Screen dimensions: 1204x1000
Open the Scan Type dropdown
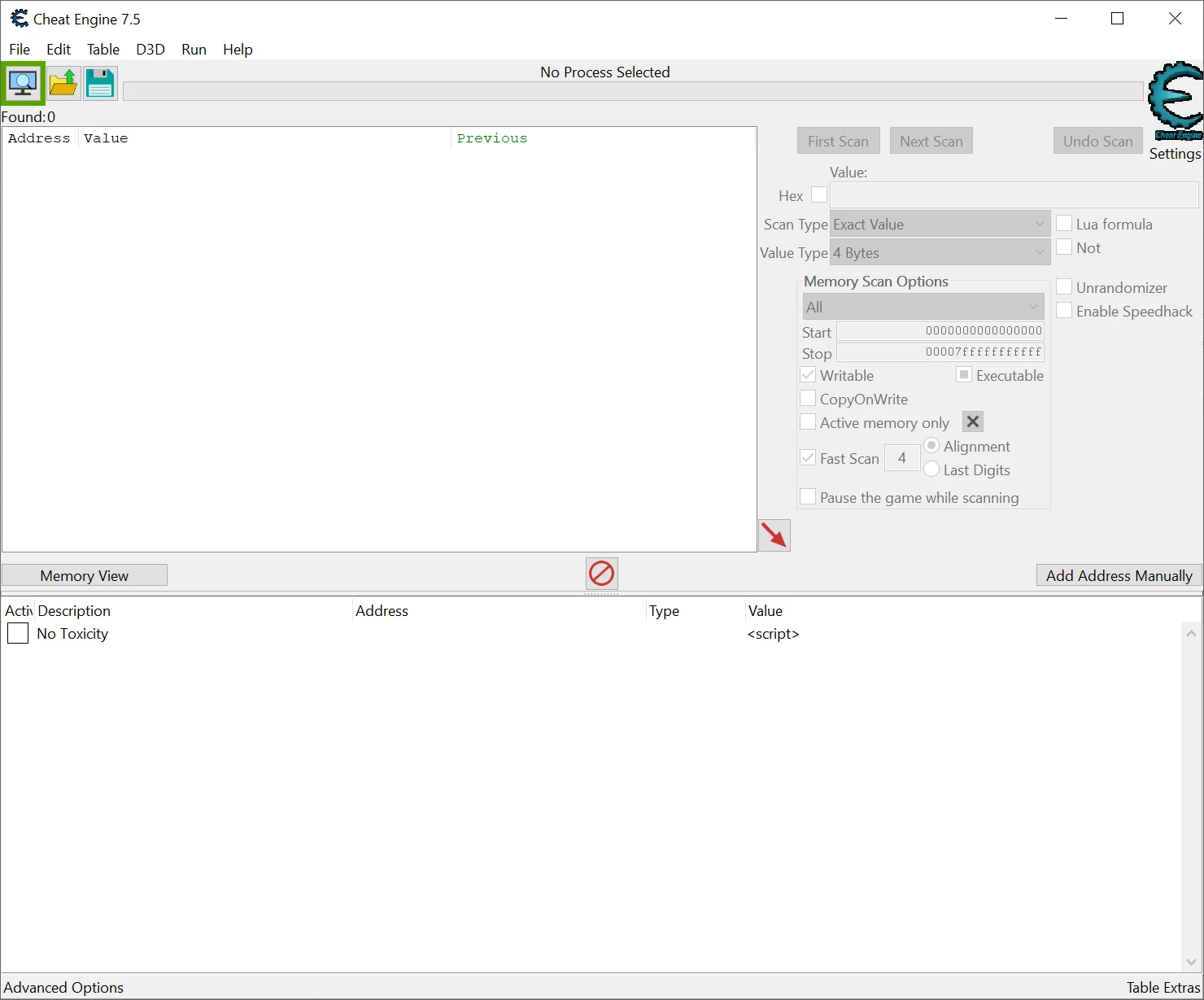tap(940, 224)
